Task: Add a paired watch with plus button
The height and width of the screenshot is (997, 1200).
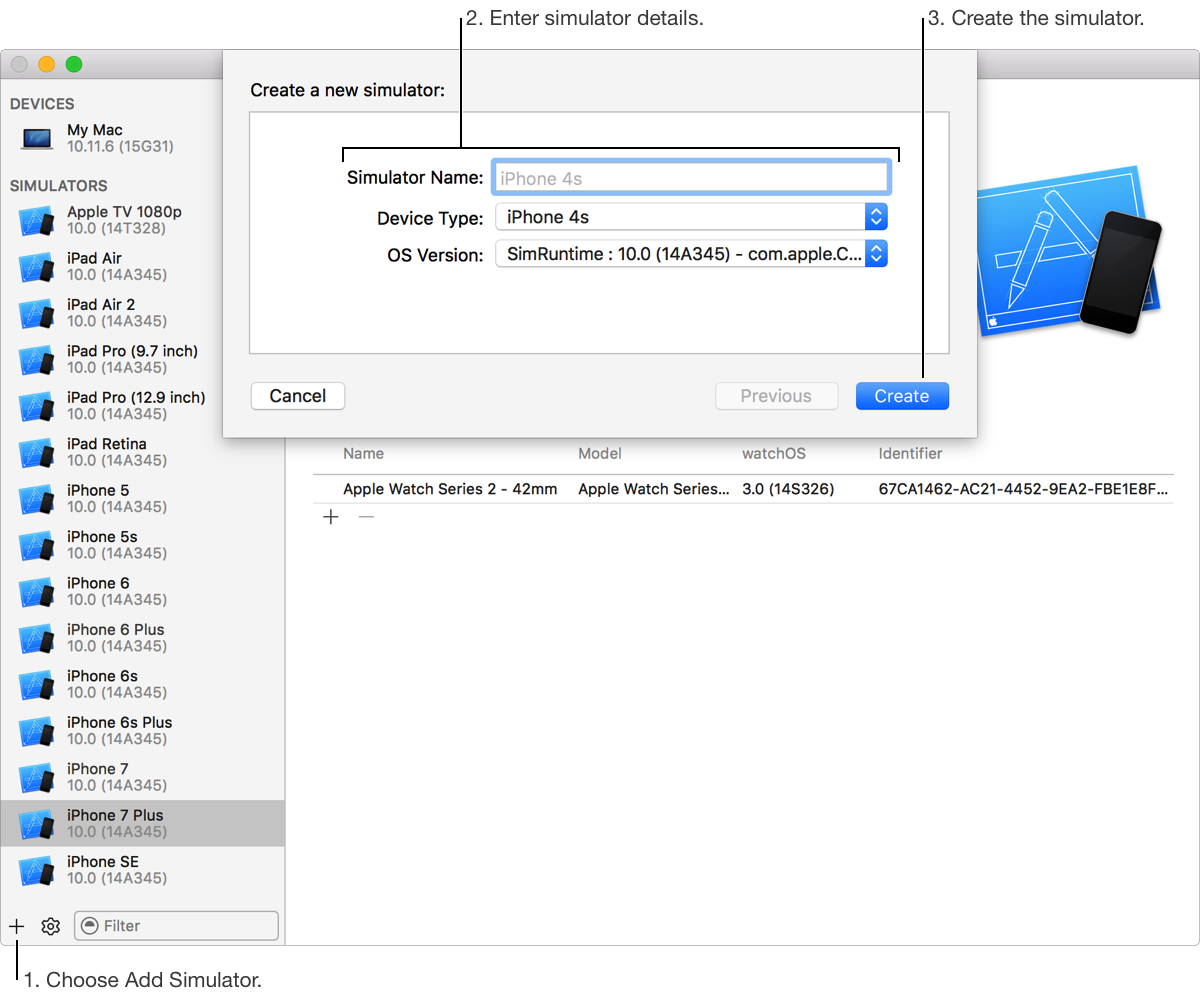Action: (331, 517)
